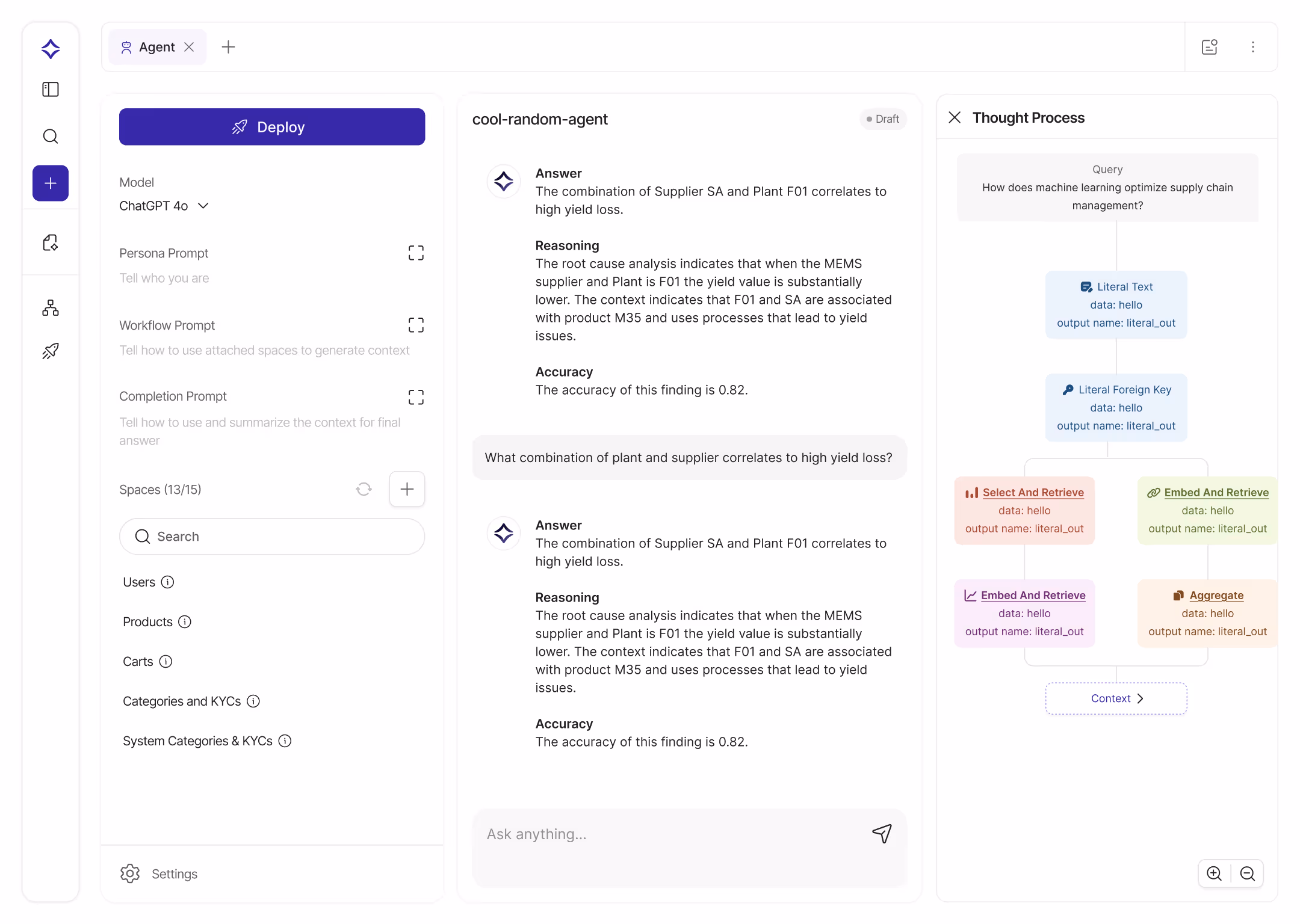Click the rocket deploy icon in sidebar
This screenshot has width=1300, height=924.
point(51,351)
